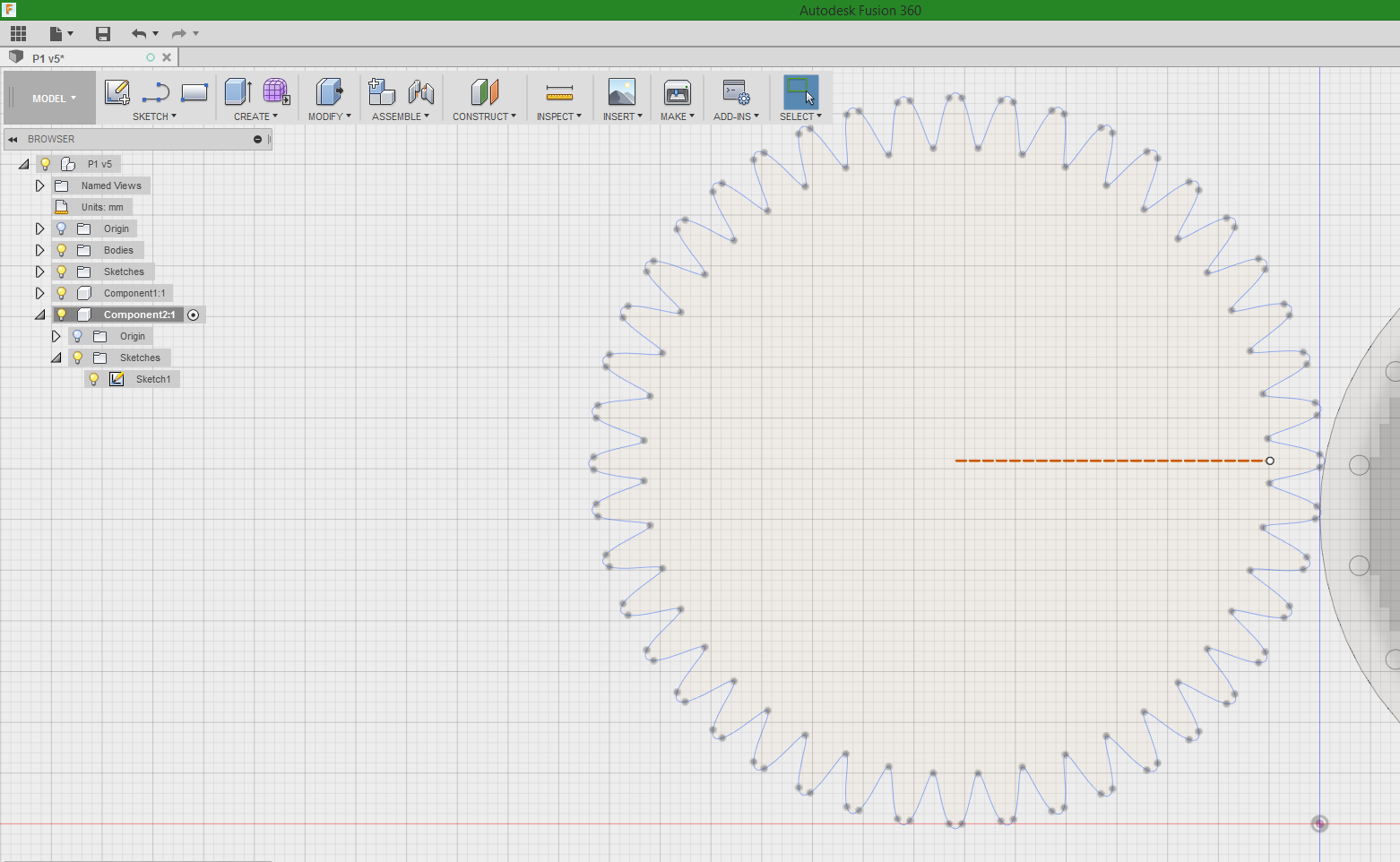Image resolution: width=1400 pixels, height=862 pixels.
Task: Click the Save disk icon
Action: (x=103, y=34)
